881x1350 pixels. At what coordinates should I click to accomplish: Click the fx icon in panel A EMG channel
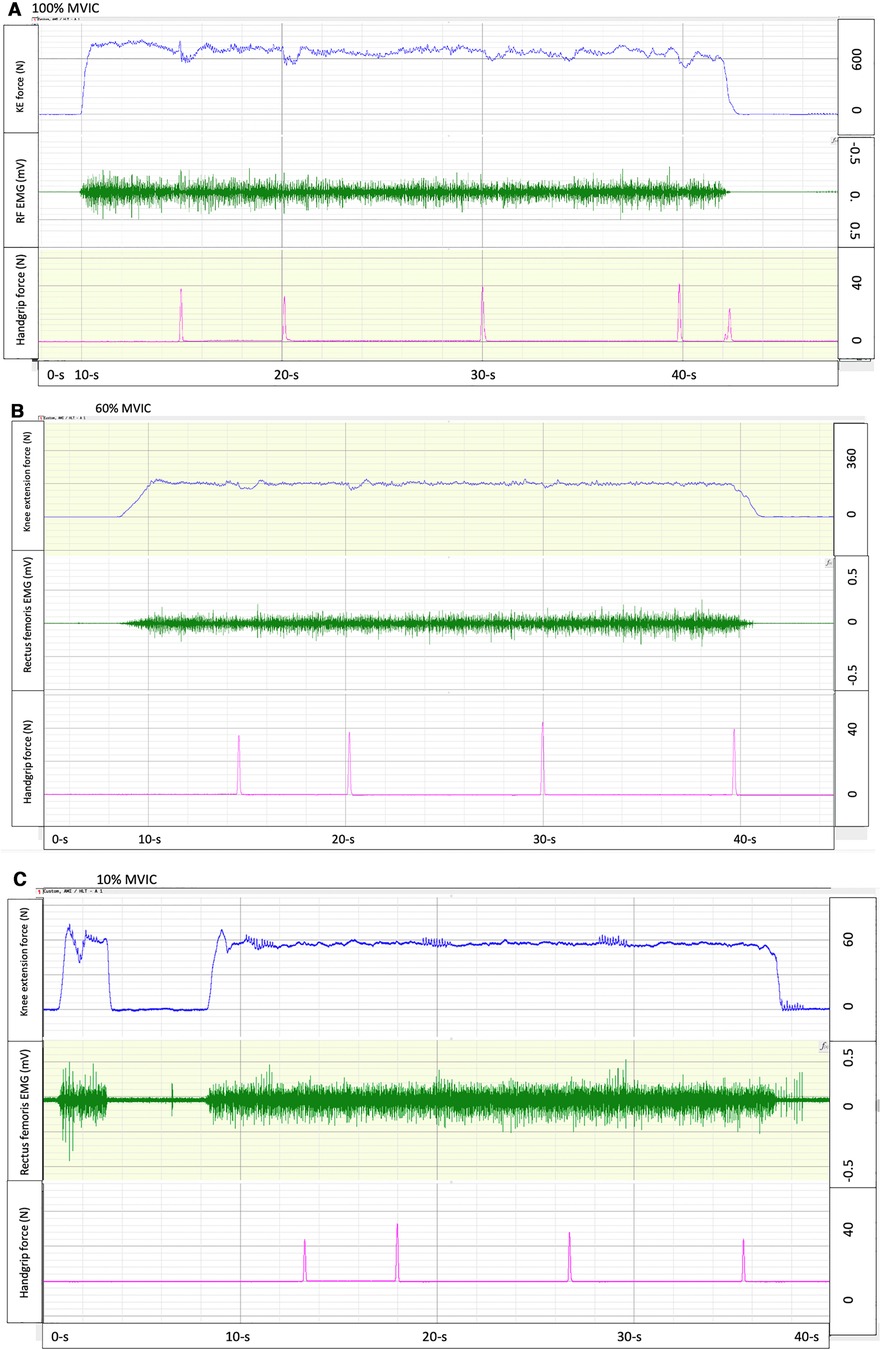pos(834,142)
